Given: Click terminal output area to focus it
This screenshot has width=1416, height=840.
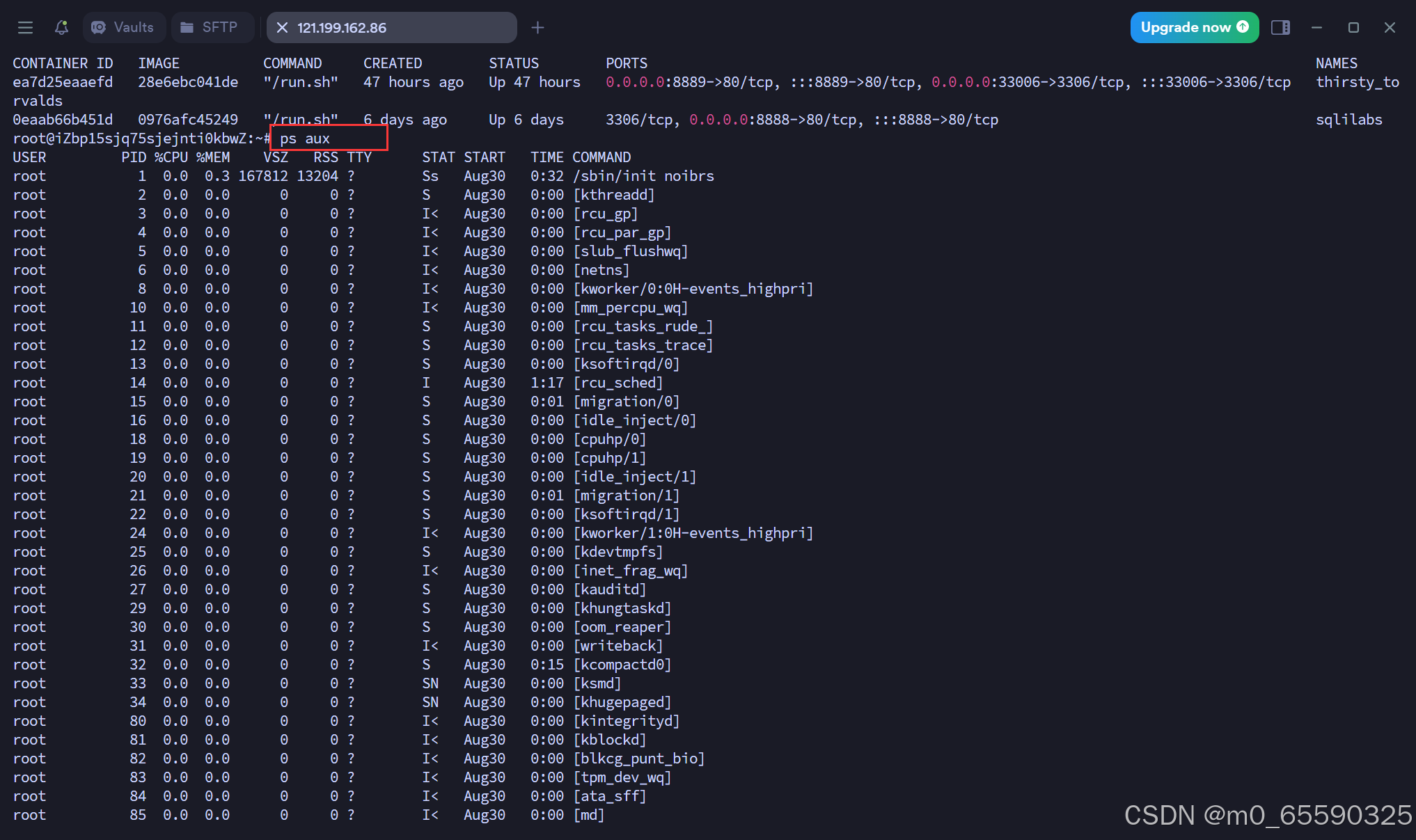Looking at the screenshot, I should coord(696,487).
